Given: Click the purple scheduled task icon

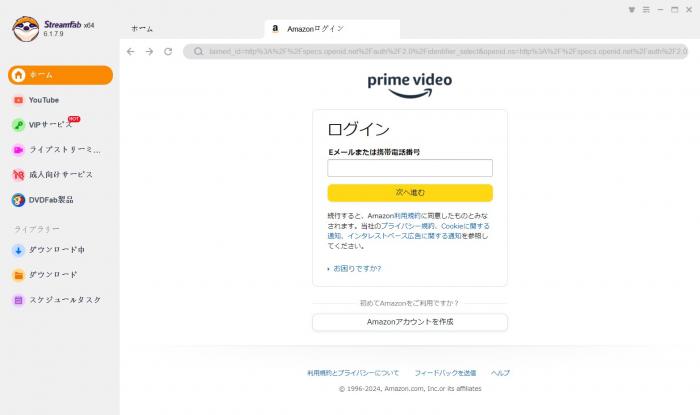Looking at the screenshot, I should 18,300.
